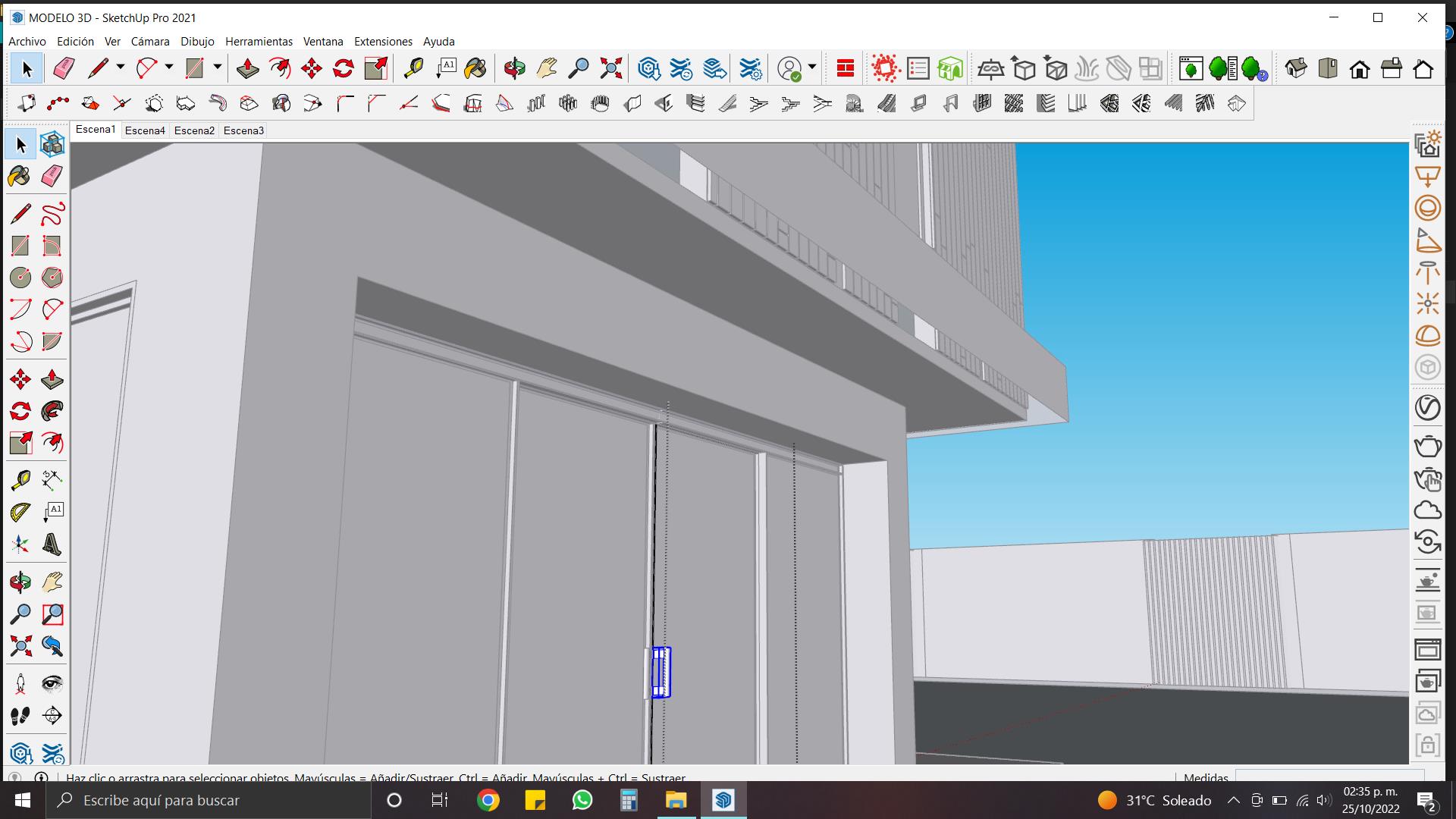Click the Zoom Extents icon in top toolbar

point(610,69)
